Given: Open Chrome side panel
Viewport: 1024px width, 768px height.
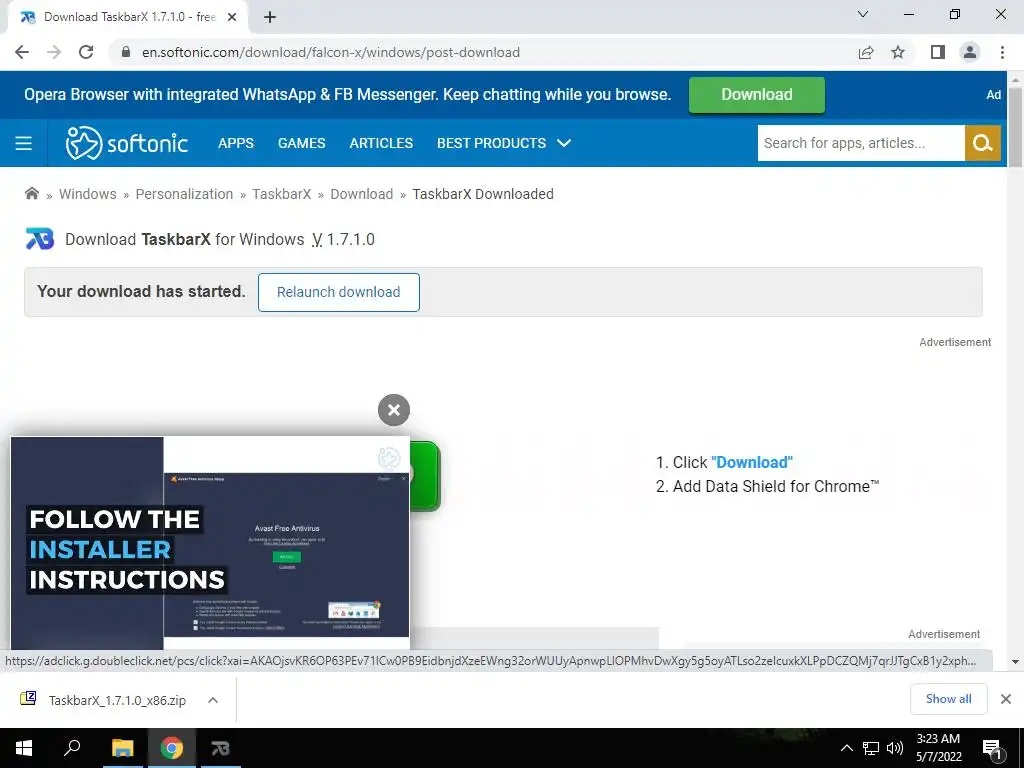Looking at the screenshot, I should pos(938,52).
